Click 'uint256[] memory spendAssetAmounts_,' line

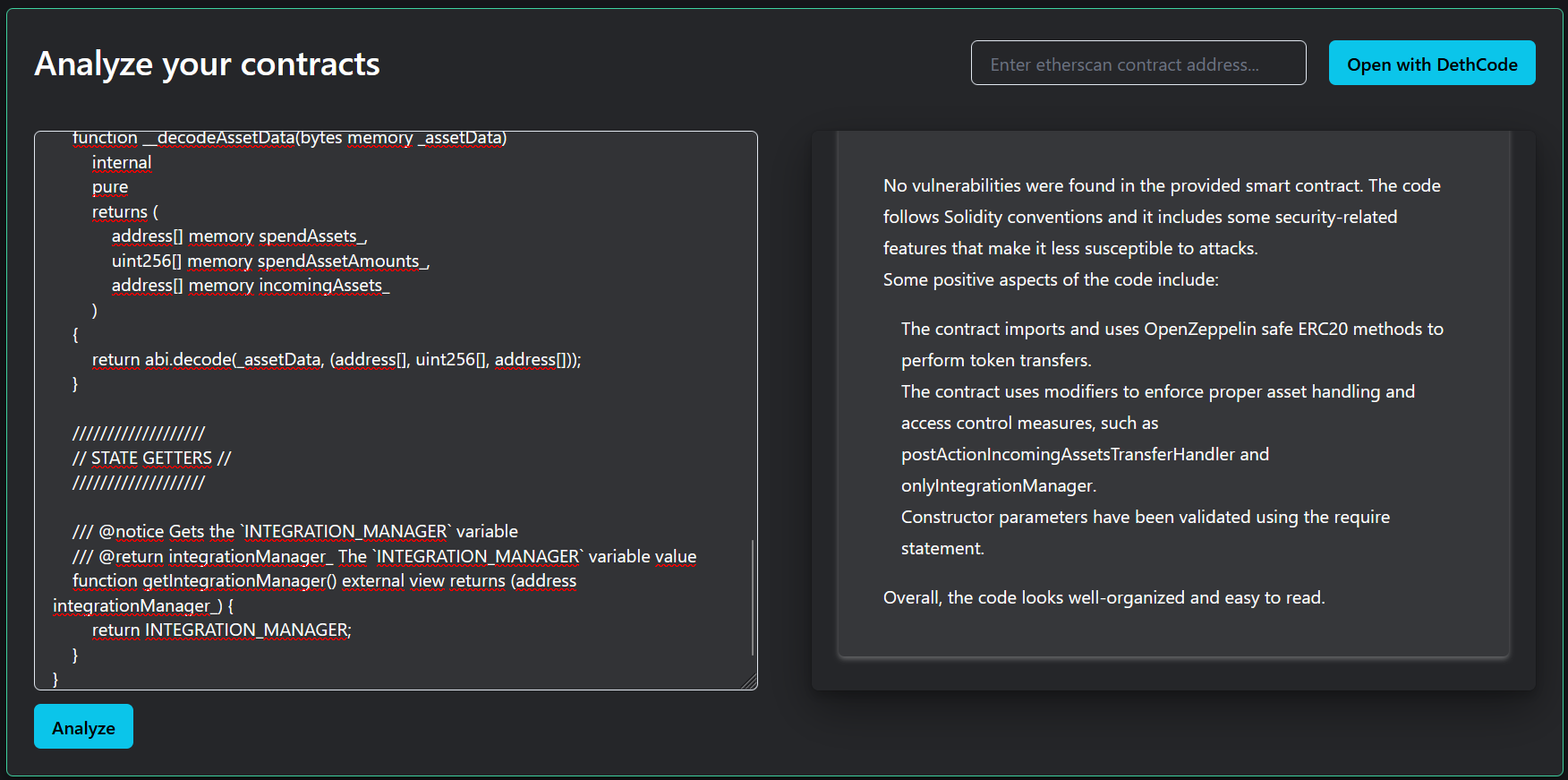pyautogui.click(x=270, y=261)
